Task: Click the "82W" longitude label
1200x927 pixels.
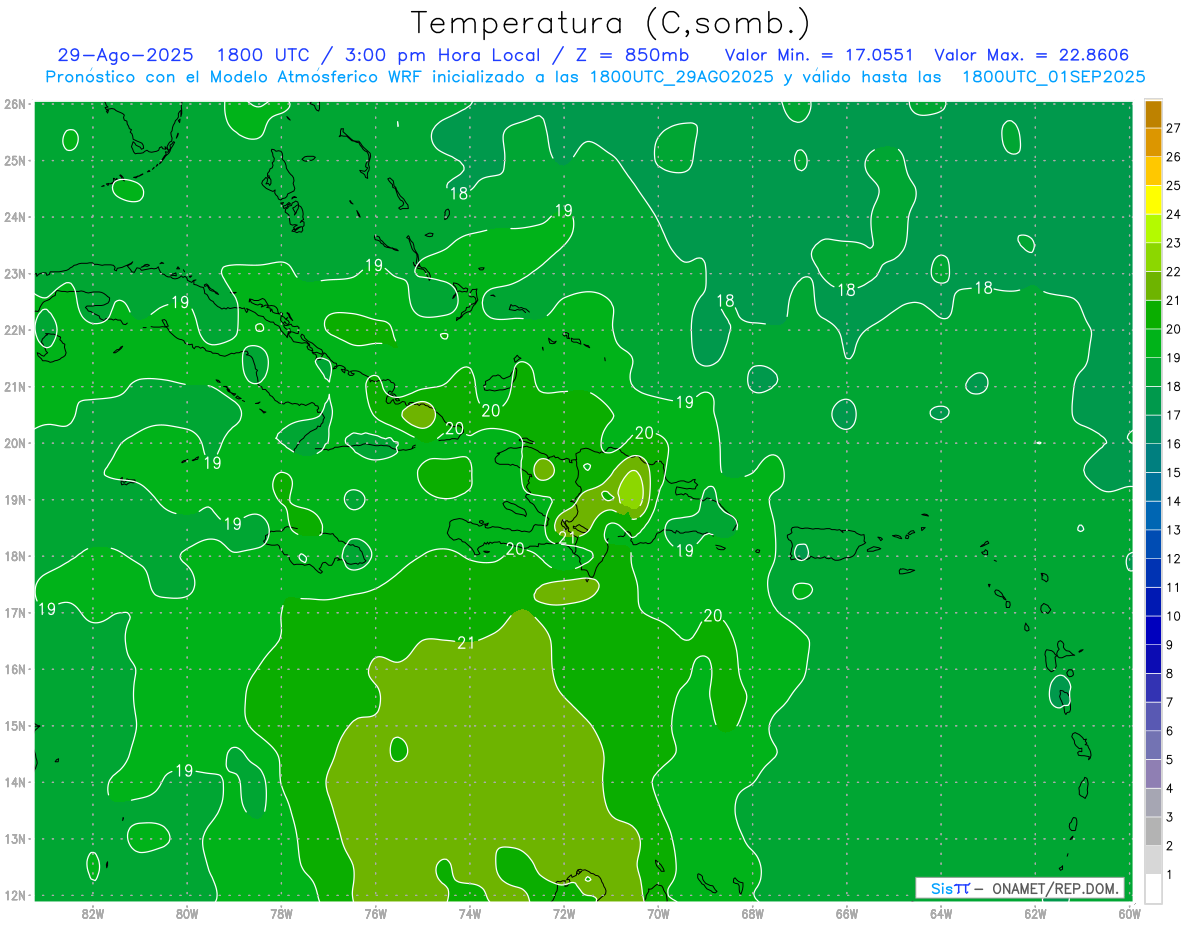Action: 93,912
